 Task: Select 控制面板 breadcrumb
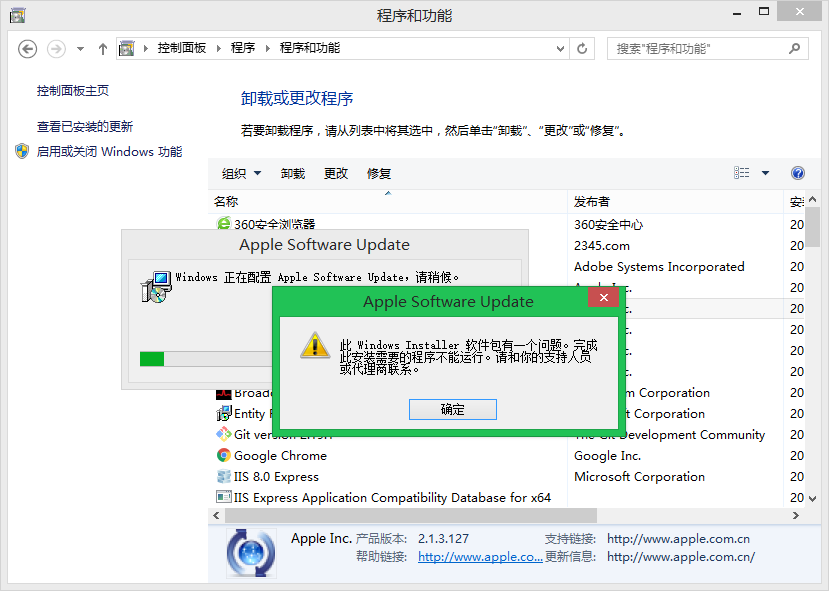coord(181,48)
